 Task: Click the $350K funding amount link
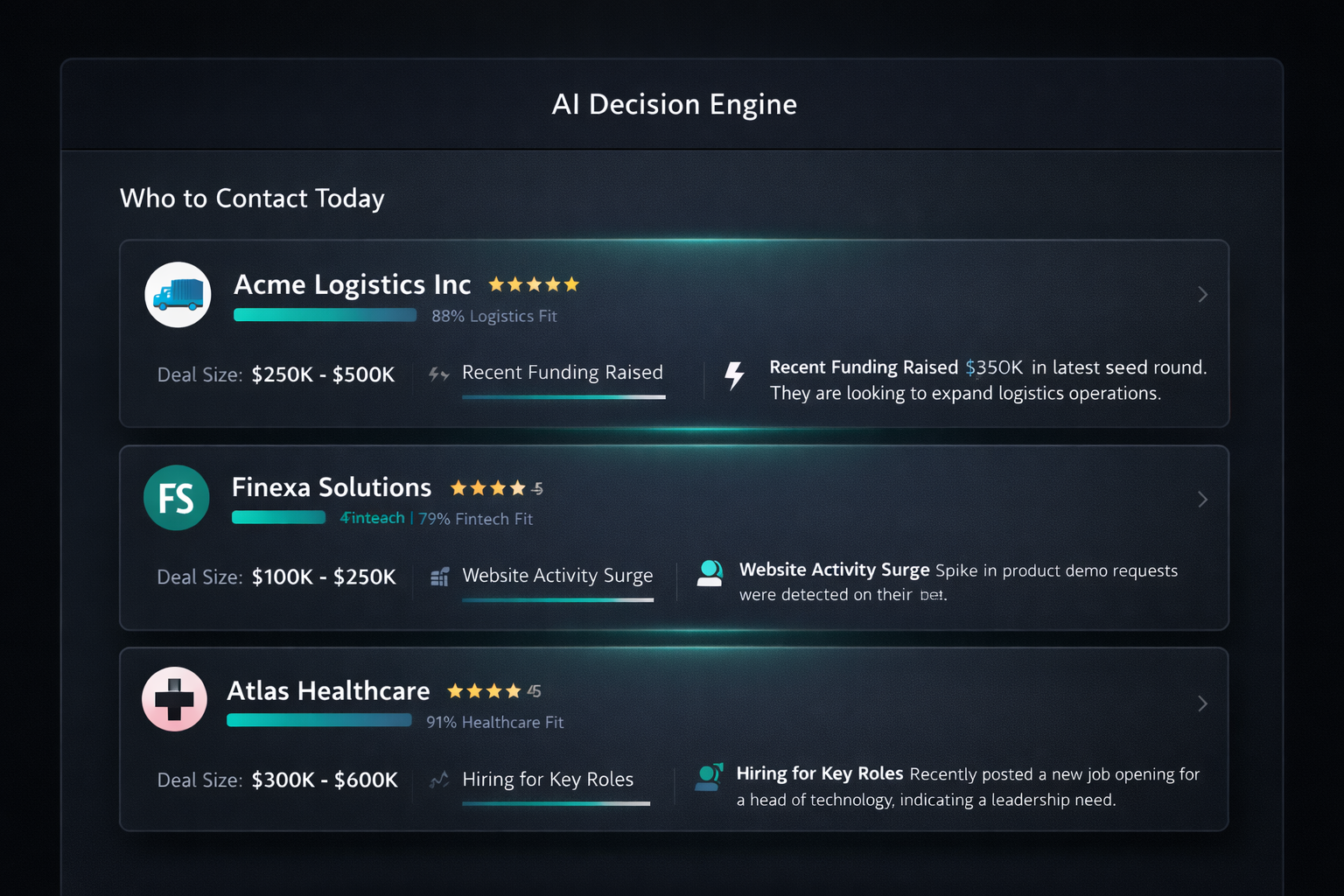pyautogui.click(x=994, y=367)
